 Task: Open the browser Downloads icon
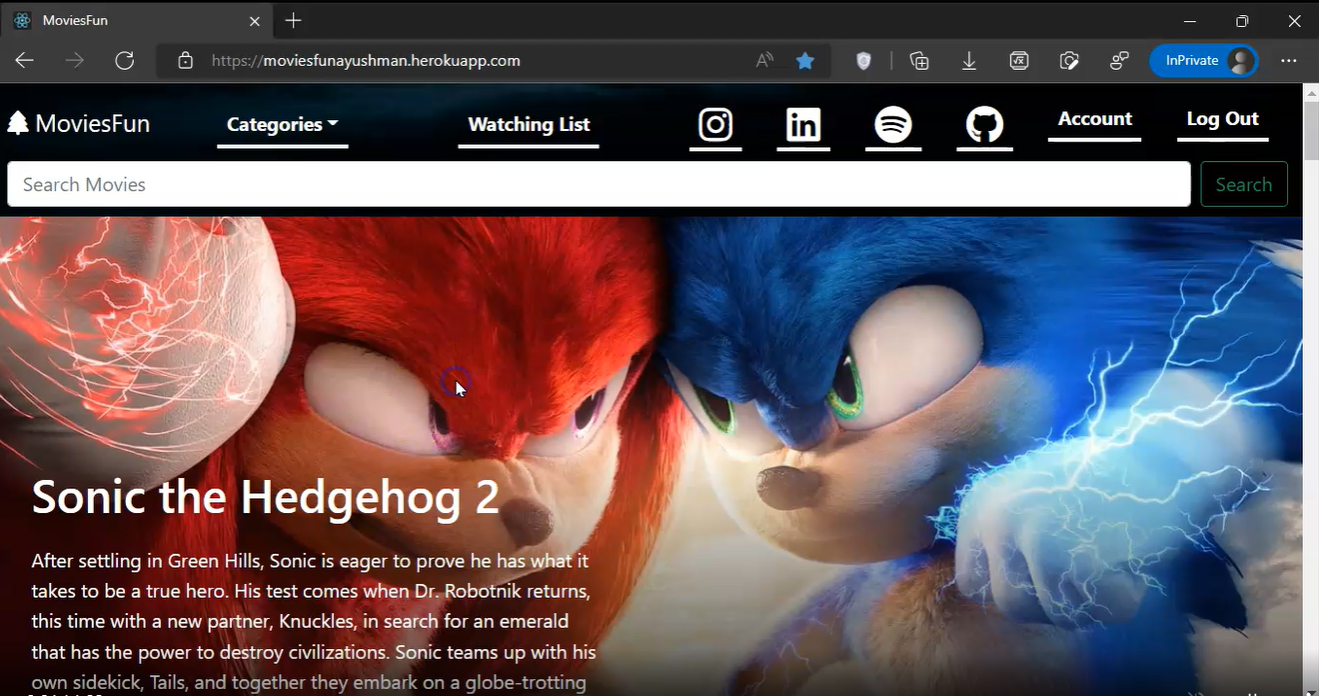[969, 61]
